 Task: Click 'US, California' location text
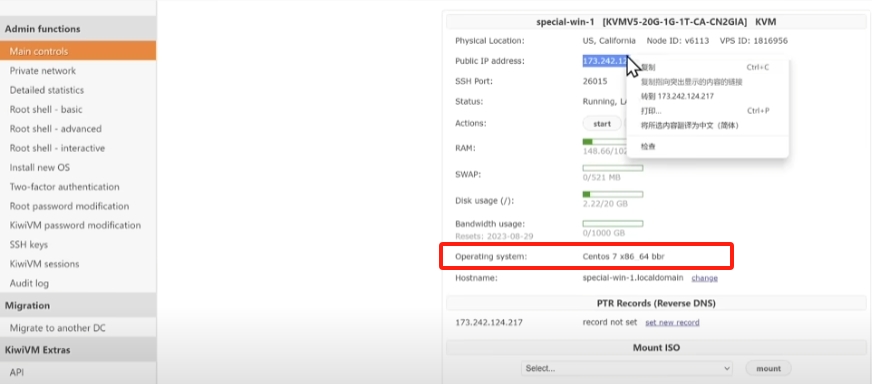pos(609,41)
